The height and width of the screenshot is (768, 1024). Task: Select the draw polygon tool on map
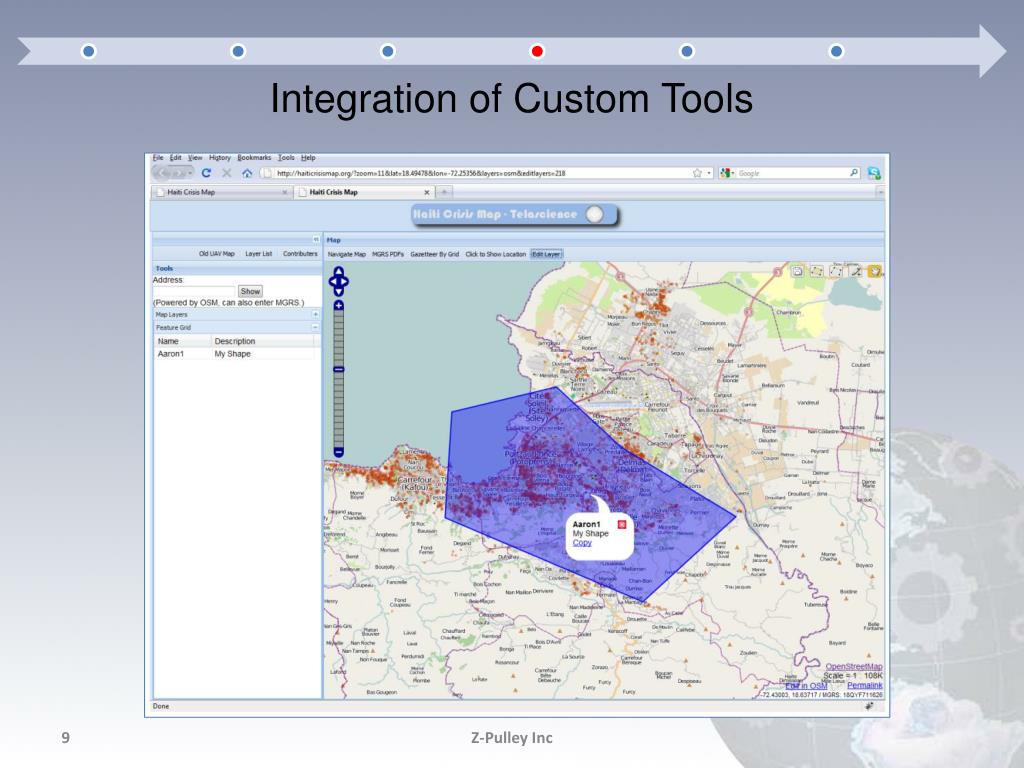click(x=816, y=270)
